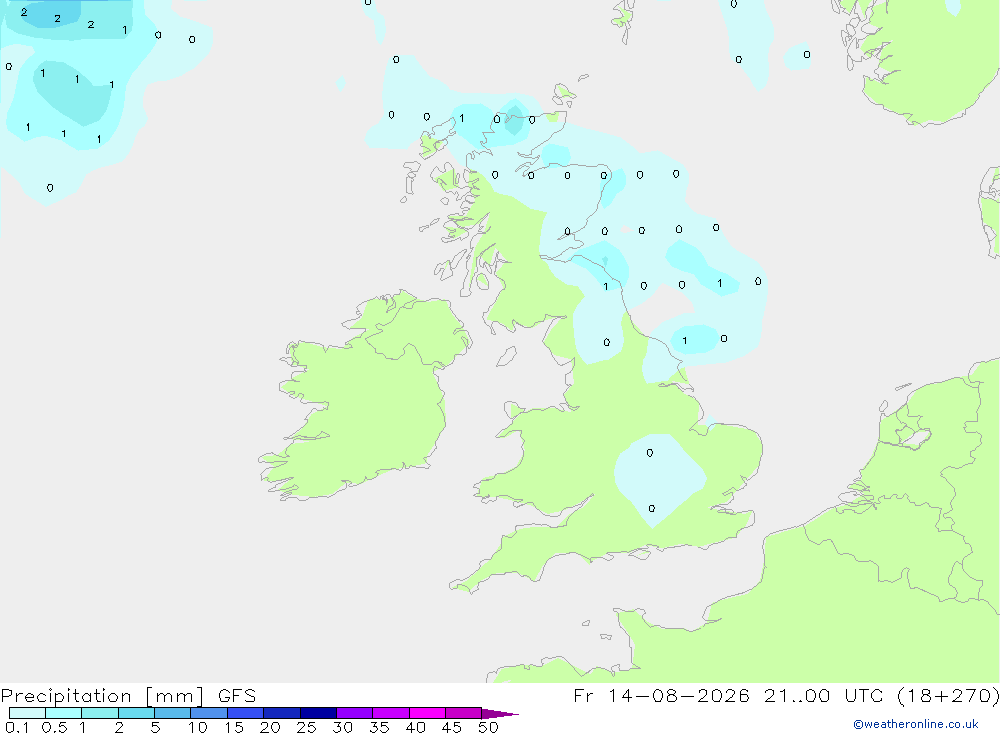The image size is (1000, 733).
Task: Pick the 5–10 mm blue legend swatch
Action: 173,713
